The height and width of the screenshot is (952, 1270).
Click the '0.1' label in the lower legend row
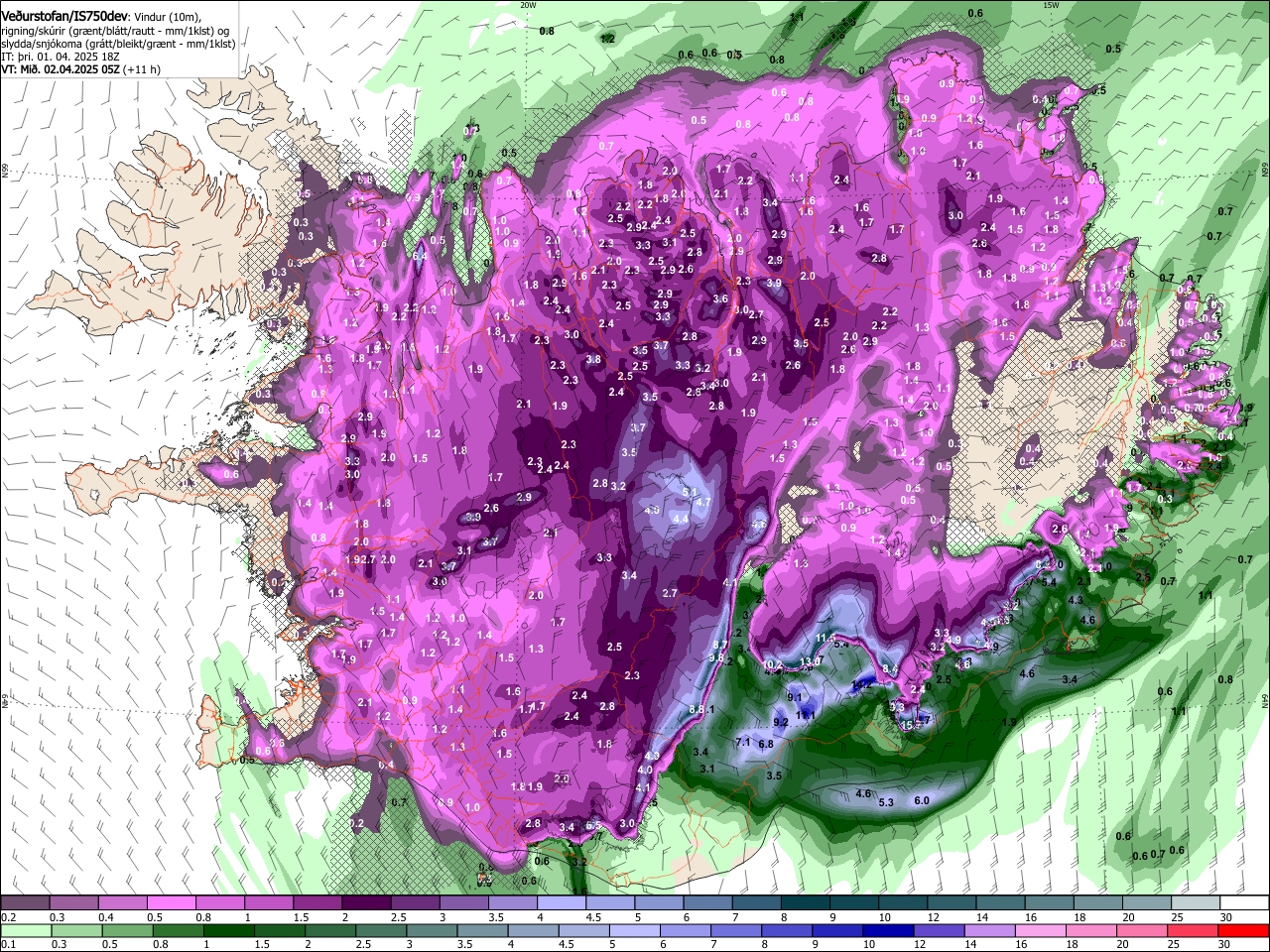(x=8, y=944)
